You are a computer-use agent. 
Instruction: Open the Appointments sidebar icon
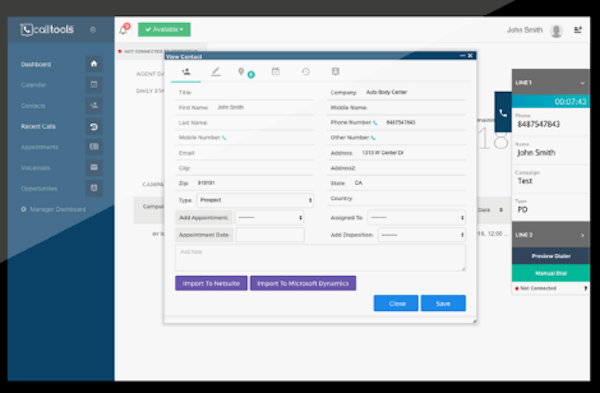click(94, 147)
